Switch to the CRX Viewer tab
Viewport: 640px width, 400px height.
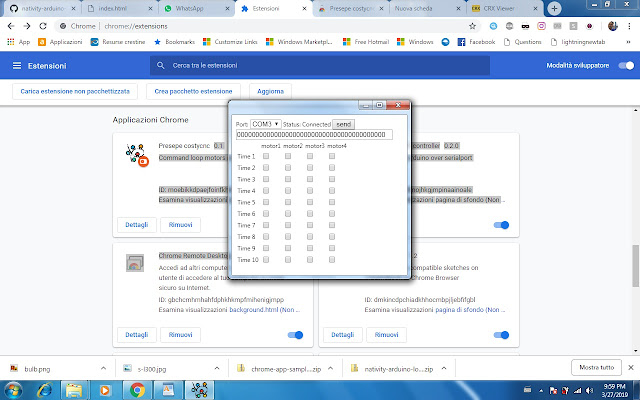point(504,8)
